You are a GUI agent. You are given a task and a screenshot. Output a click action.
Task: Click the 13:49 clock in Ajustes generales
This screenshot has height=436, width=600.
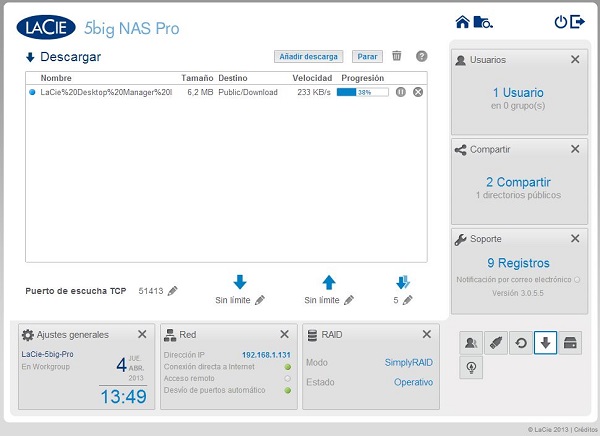click(123, 396)
